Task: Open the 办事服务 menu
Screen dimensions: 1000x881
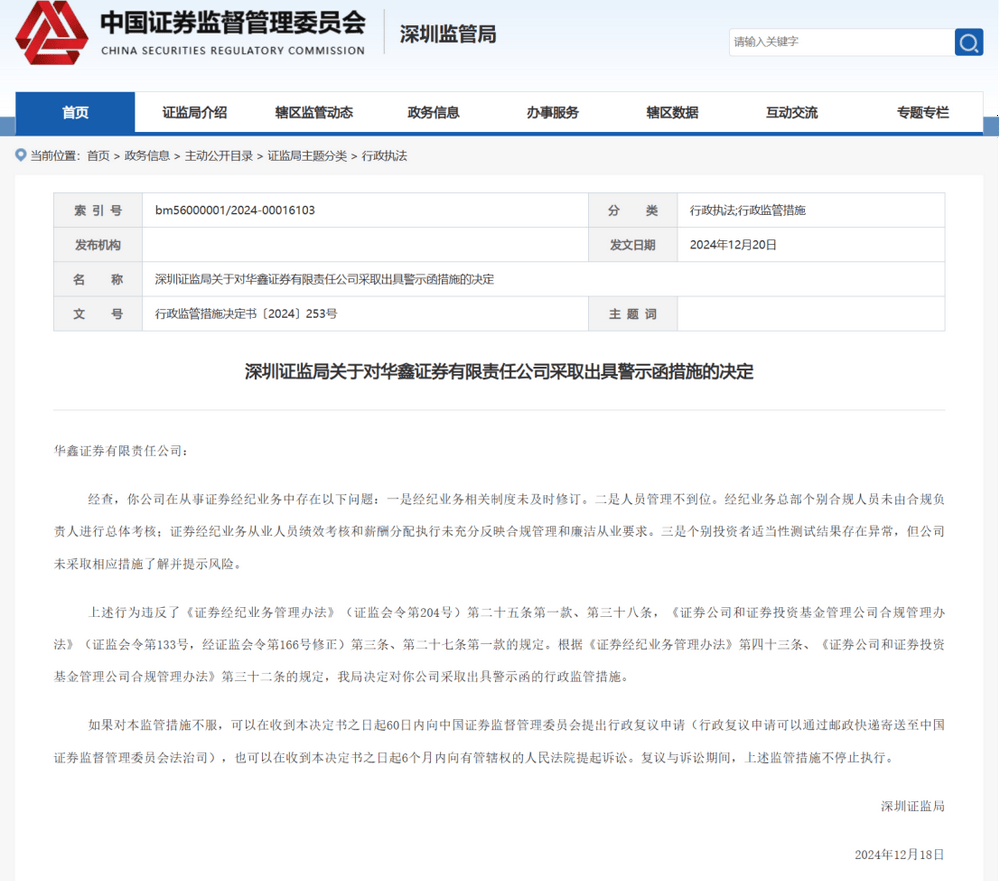Action: (x=552, y=113)
